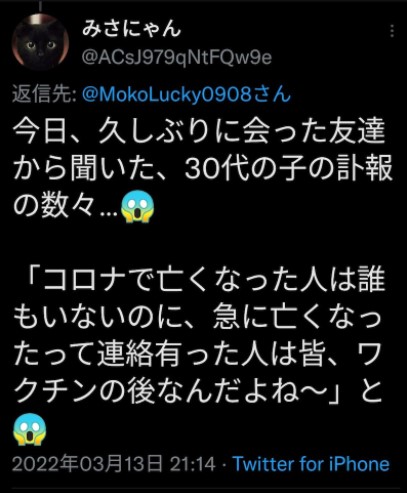Click the screaming emoji below the quote

(x=30, y=429)
